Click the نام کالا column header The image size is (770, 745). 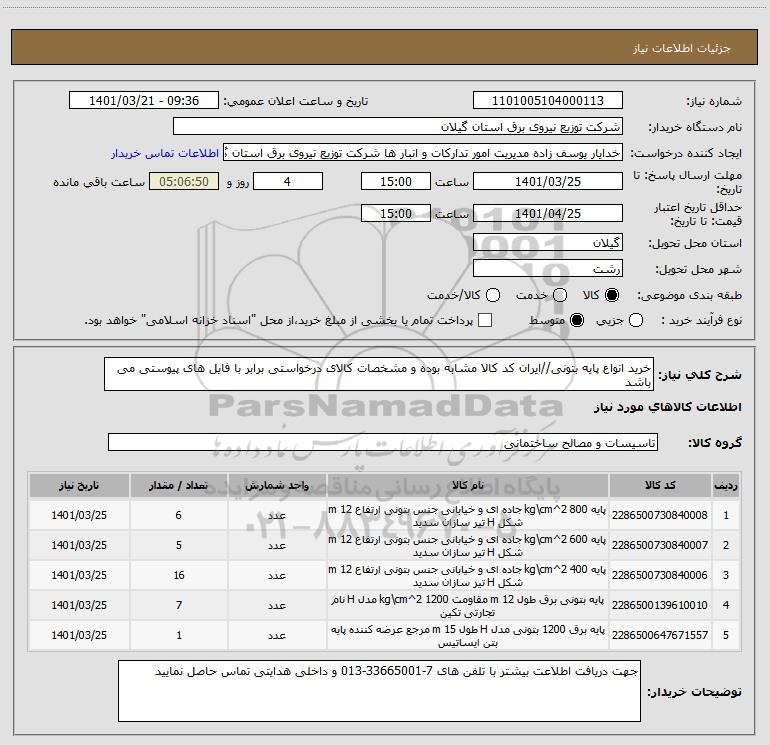[468, 485]
